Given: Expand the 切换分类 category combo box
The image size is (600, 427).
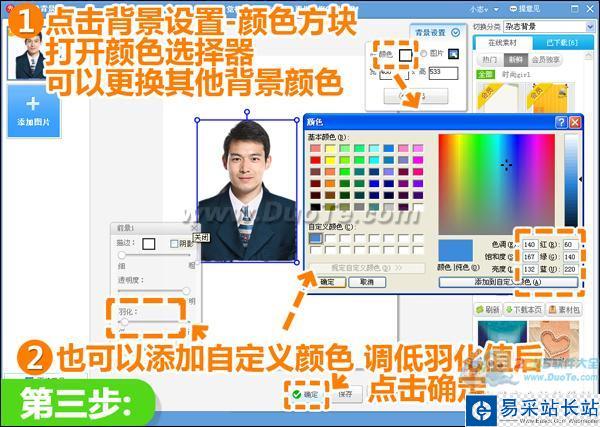Looking at the screenshot, I should (548, 26).
